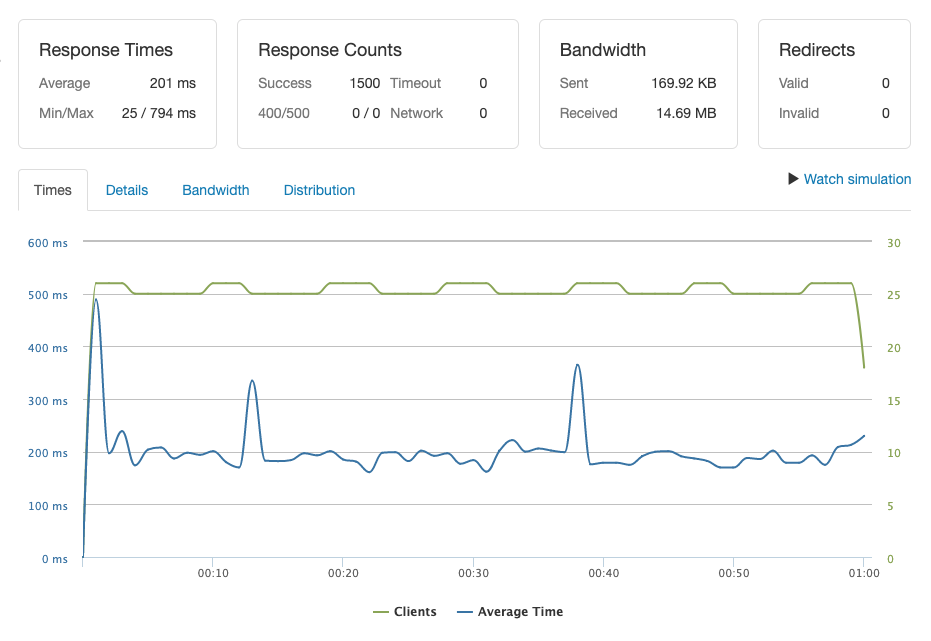Image resolution: width=931 pixels, height=641 pixels.
Task: Click the Redirects card heading
Action: tap(817, 50)
